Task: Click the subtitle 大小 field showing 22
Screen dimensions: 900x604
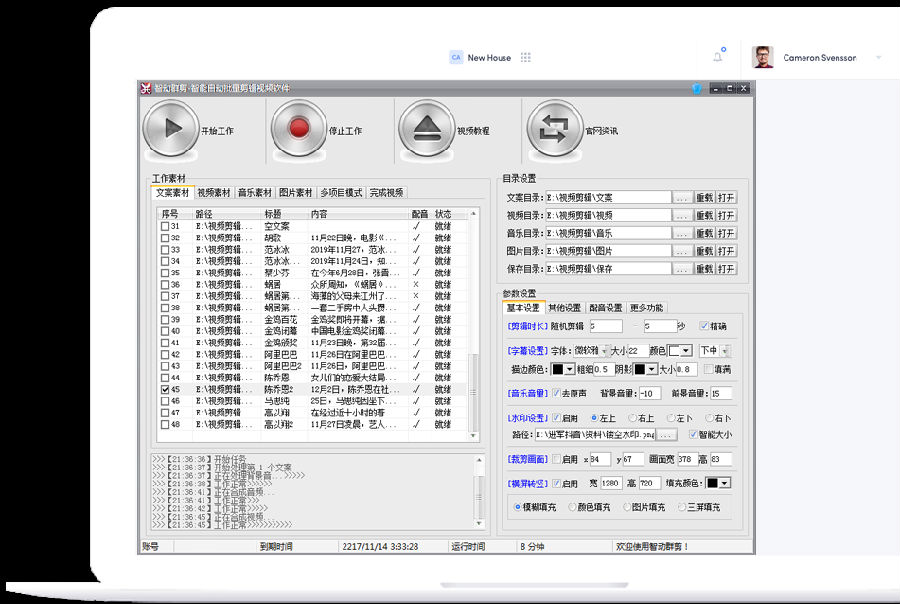Action: [637, 350]
